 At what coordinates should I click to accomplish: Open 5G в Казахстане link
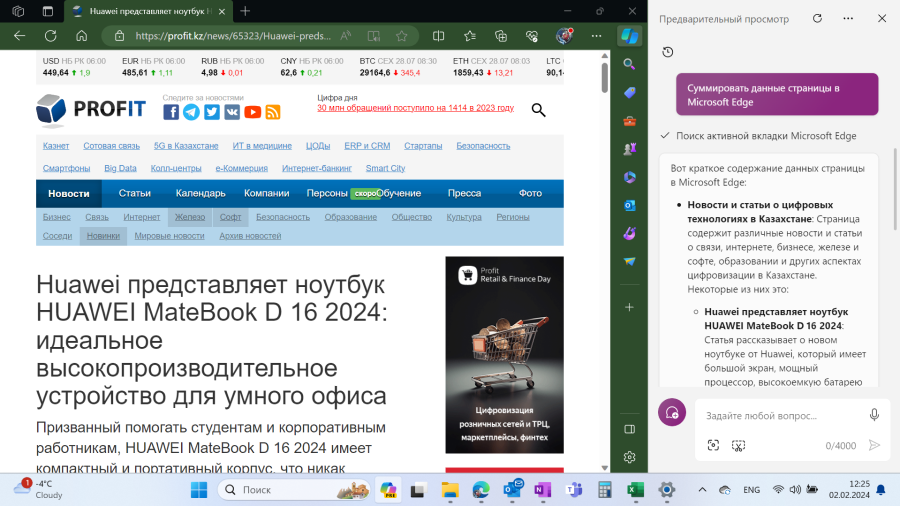[x=186, y=146]
